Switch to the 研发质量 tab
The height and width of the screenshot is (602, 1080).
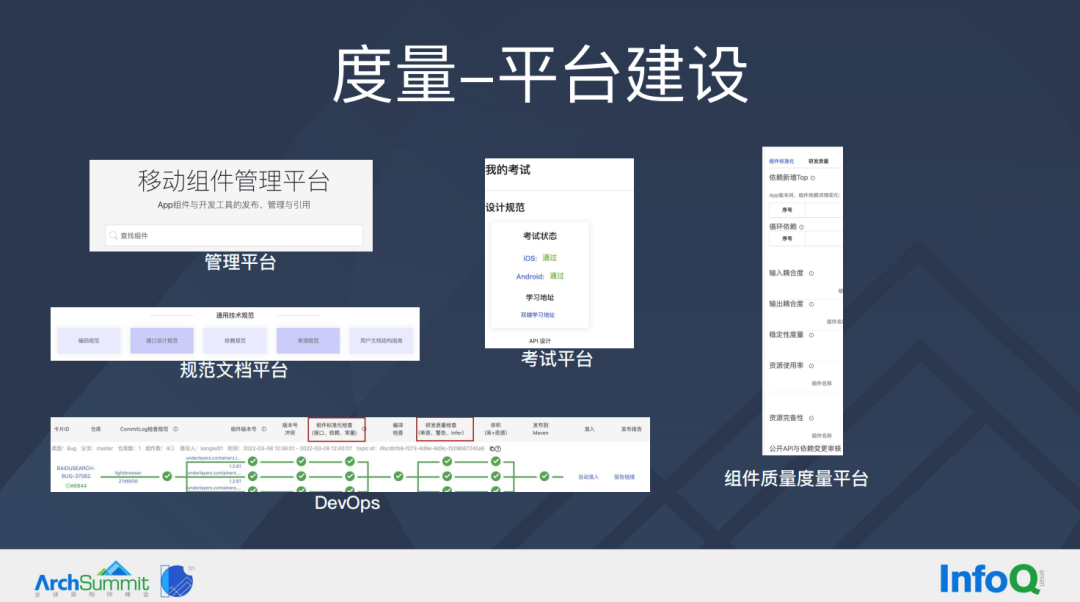pyautogui.click(x=819, y=160)
